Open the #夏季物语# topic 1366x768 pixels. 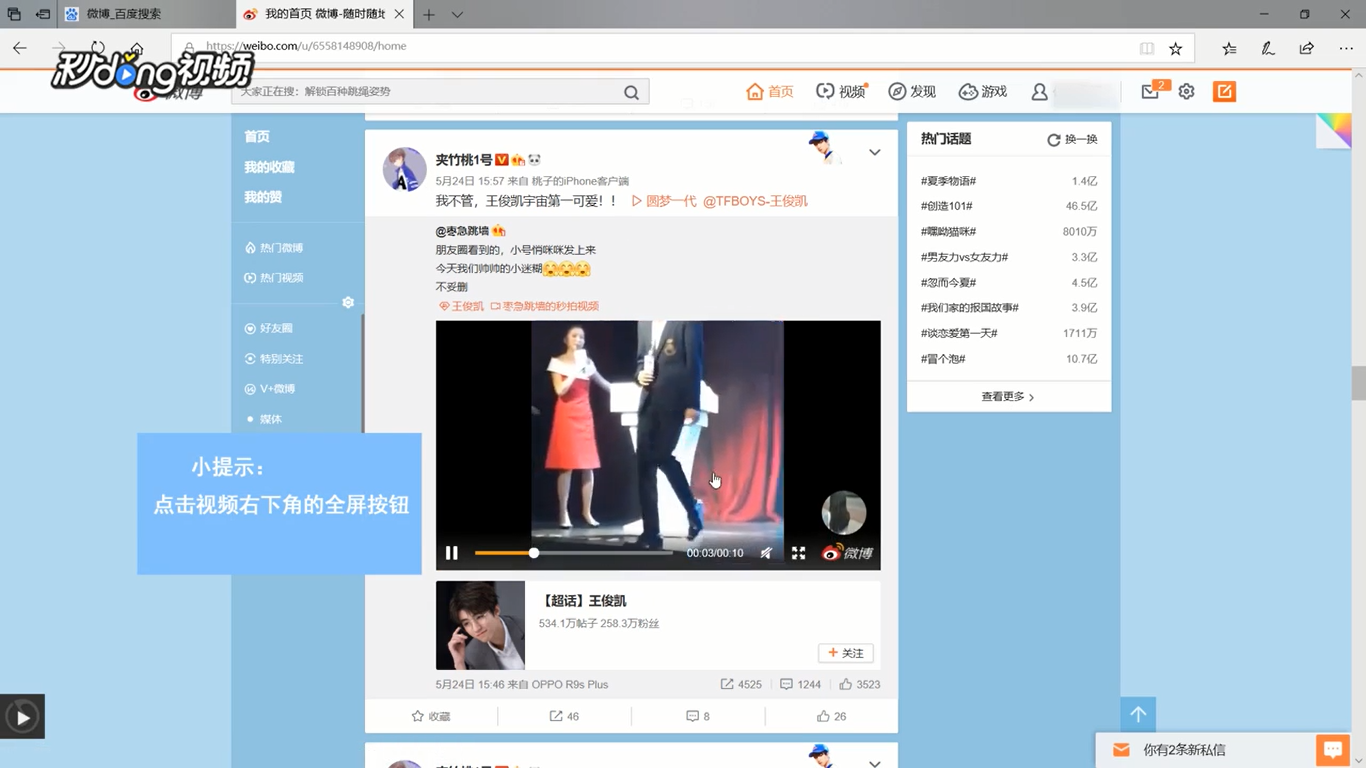(x=948, y=181)
